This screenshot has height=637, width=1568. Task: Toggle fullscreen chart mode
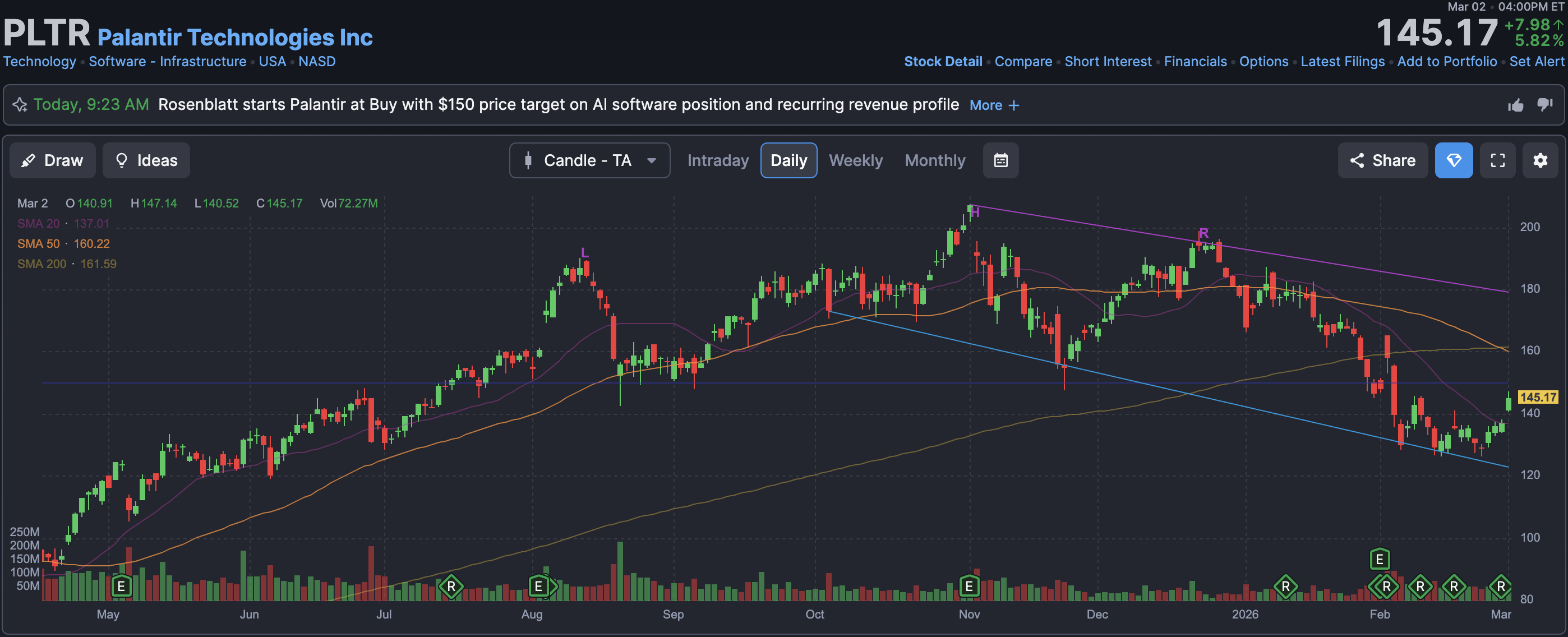(x=1497, y=160)
